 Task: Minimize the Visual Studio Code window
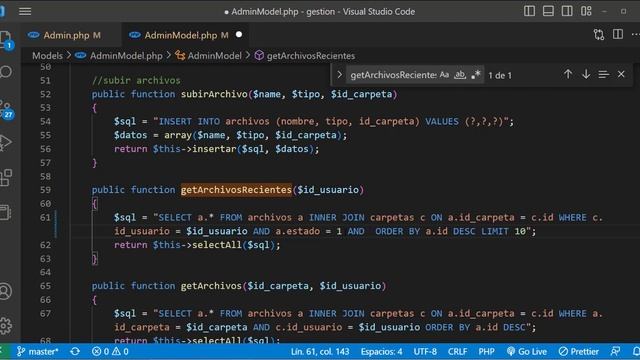604,11
